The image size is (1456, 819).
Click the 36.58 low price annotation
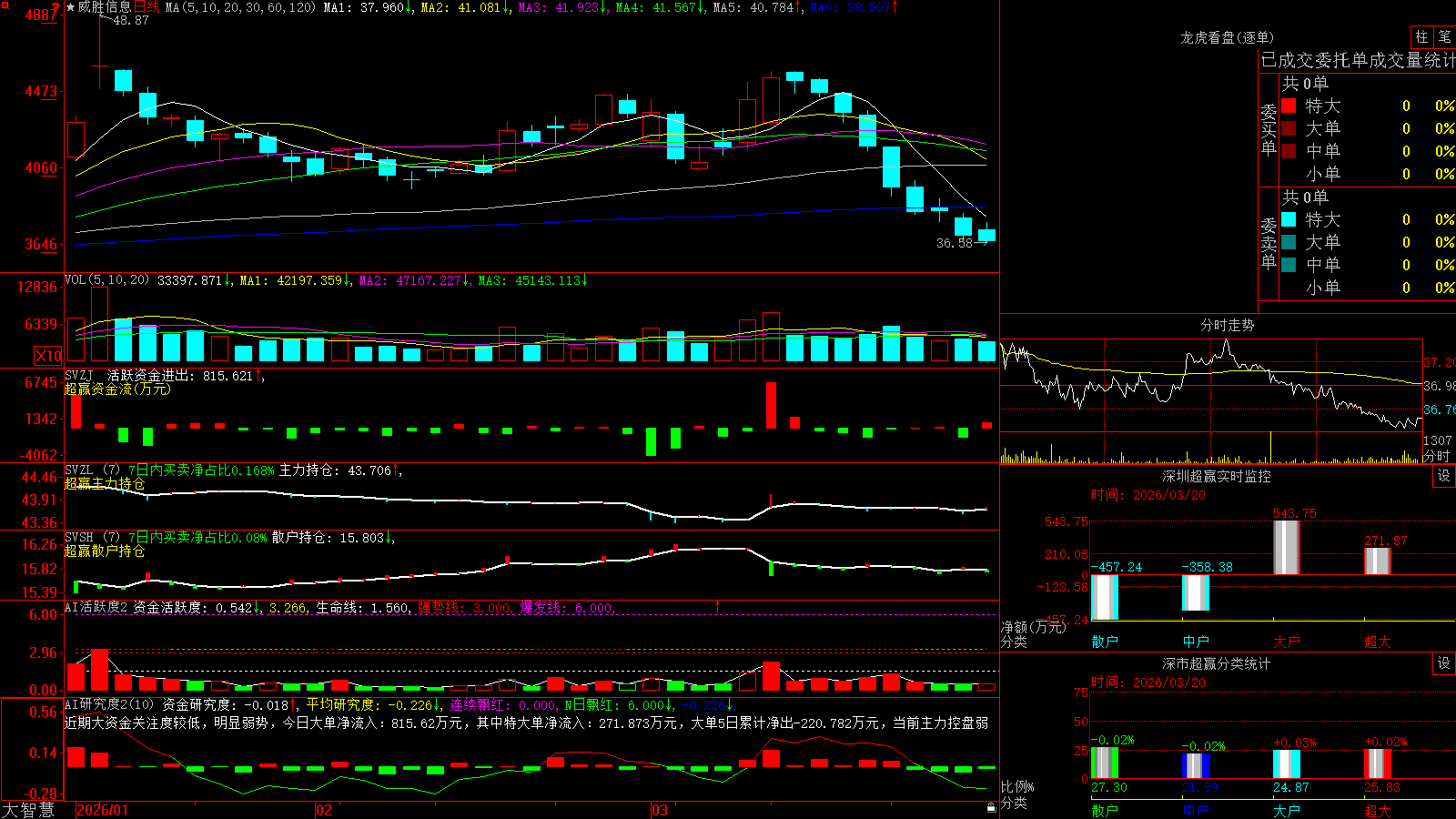(955, 243)
